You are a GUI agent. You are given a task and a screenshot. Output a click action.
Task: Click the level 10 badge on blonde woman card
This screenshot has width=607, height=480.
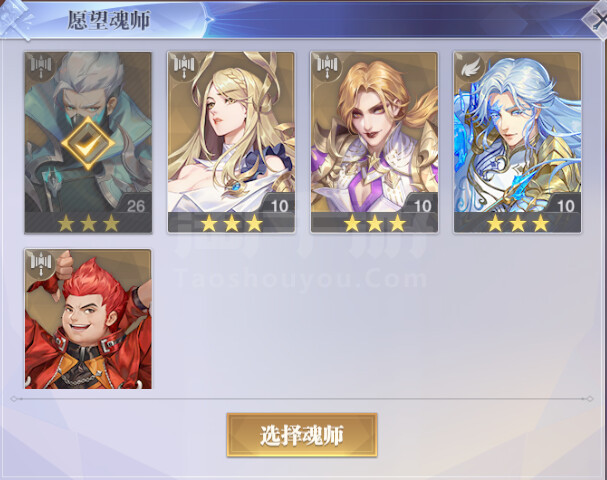[x=279, y=206]
